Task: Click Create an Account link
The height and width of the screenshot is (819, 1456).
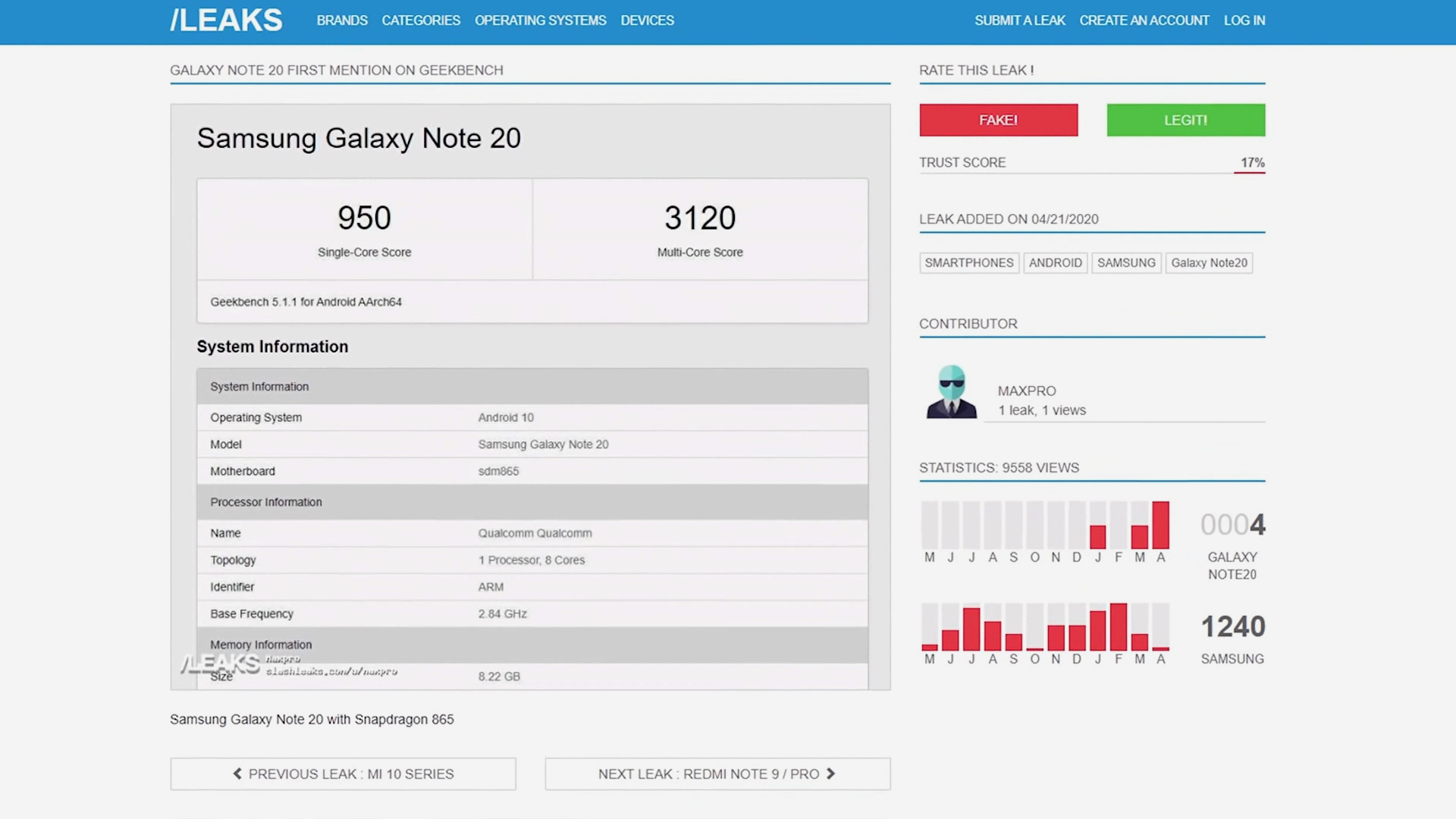Action: [x=1144, y=20]
